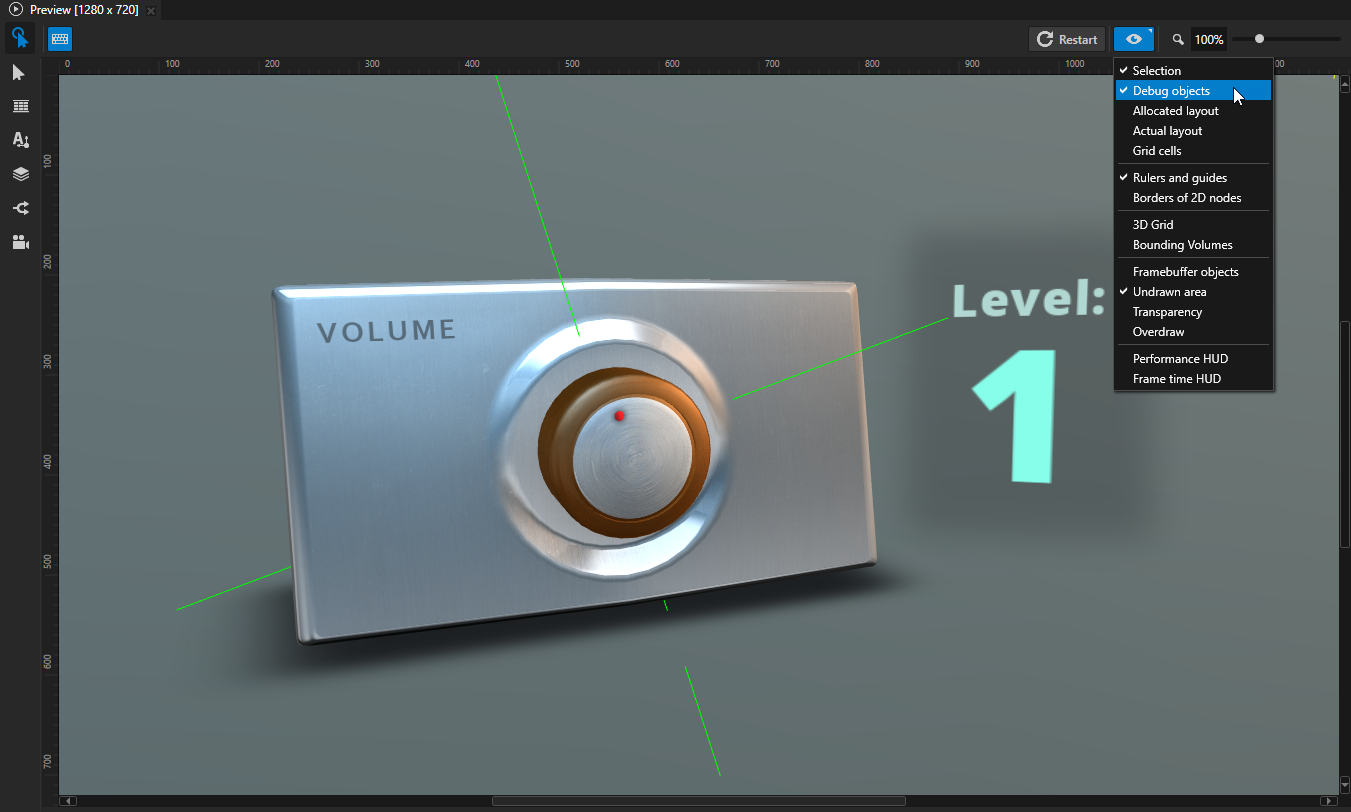Click the layers icon in the left sidebar
Viewport: 1351px width, 812px height.
pos(20,174)
